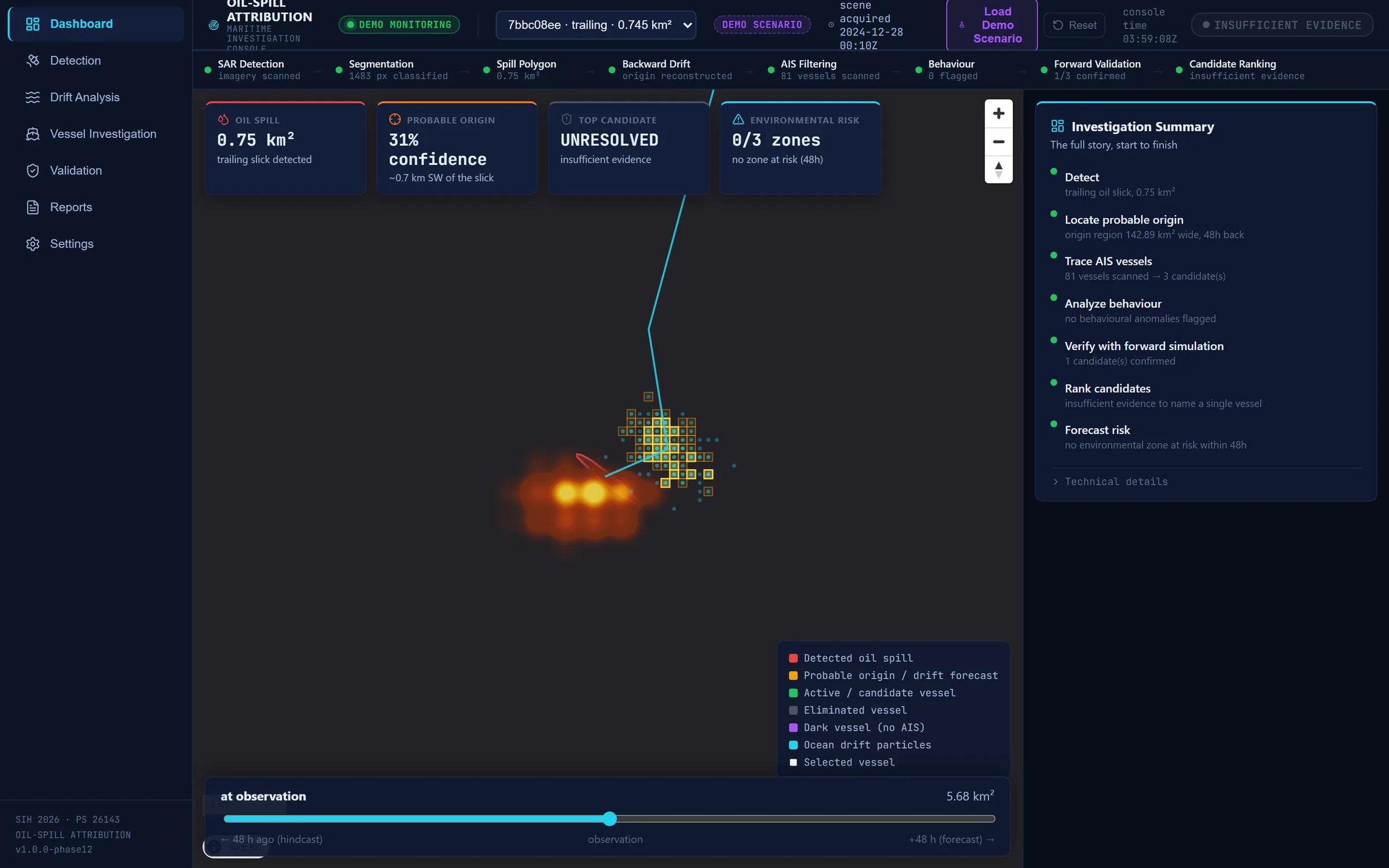Viewport: 1389px width, 868px height.
Task: Select the Segmentation pipeline step
Action: coord(392,69)
